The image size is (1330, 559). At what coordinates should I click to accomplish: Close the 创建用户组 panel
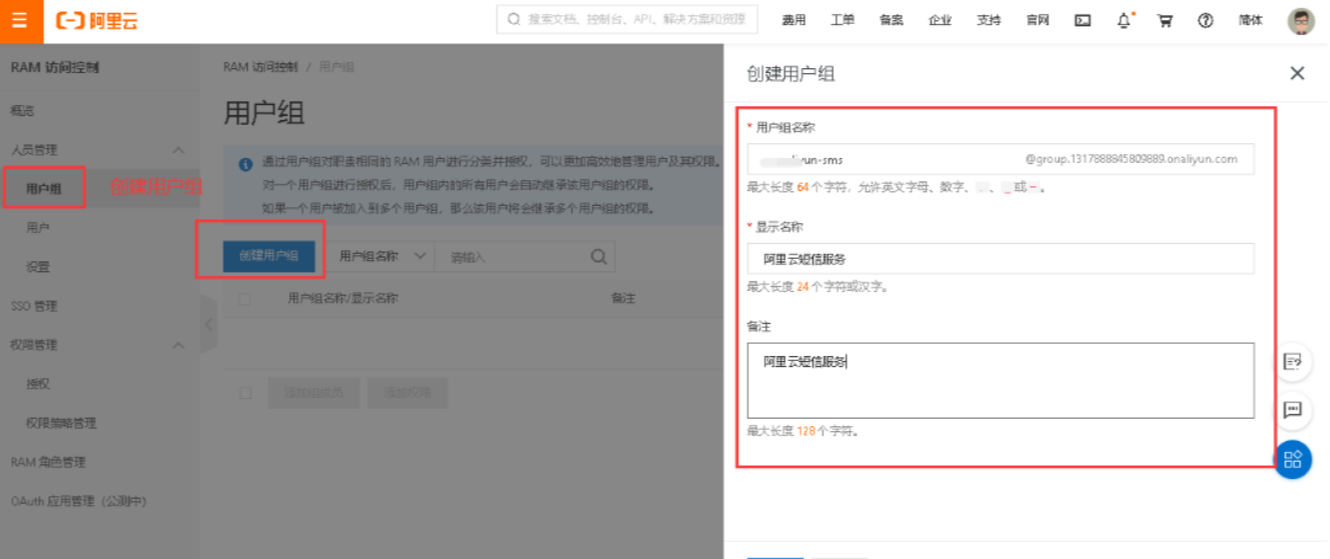(1297, 73)
